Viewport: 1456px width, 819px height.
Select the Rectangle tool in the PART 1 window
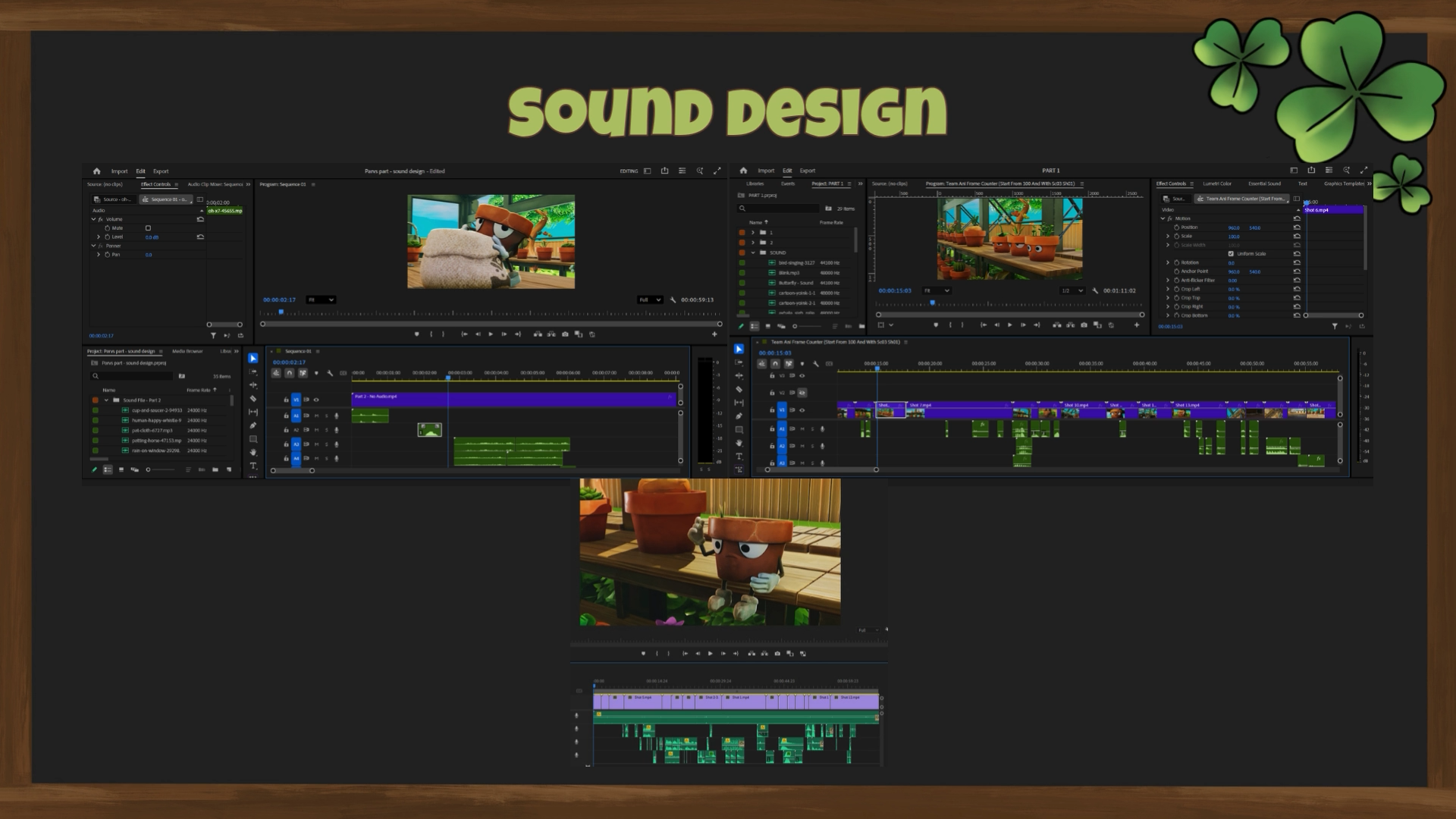pyautogui.click(x=739, y=429)
